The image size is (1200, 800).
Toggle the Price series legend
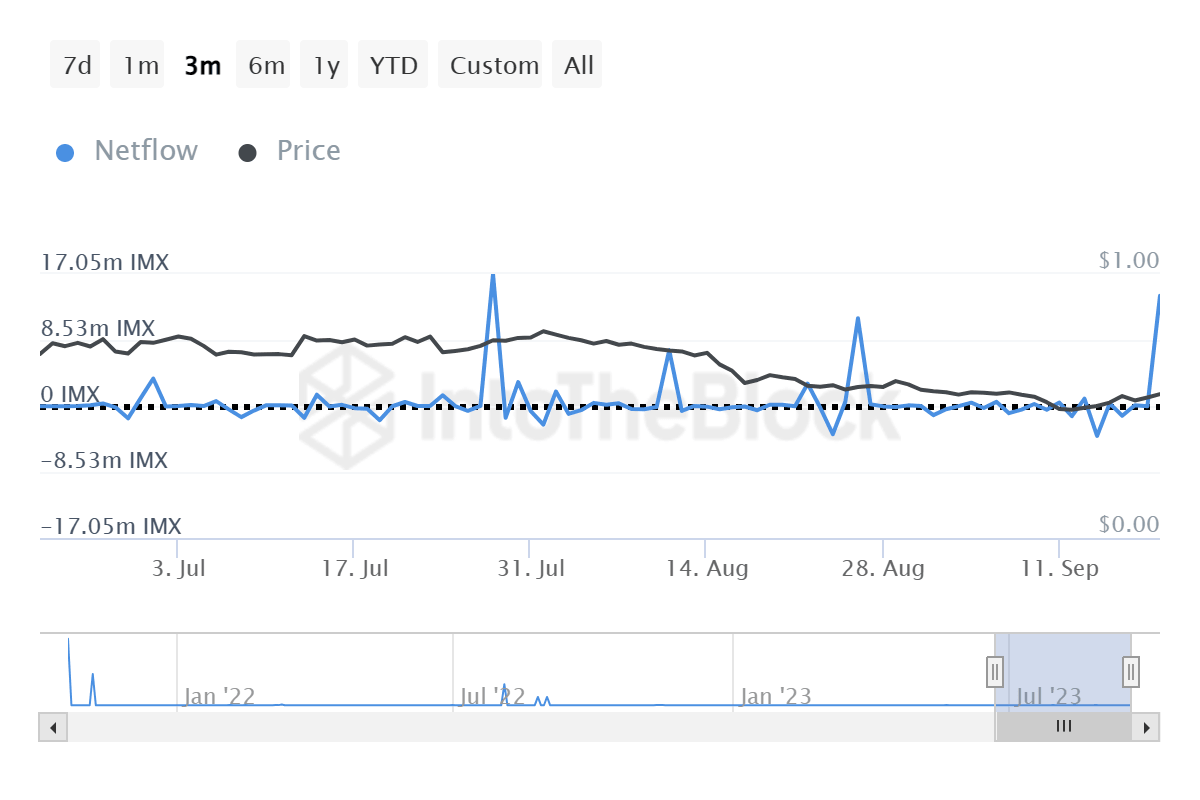point(308,151)
